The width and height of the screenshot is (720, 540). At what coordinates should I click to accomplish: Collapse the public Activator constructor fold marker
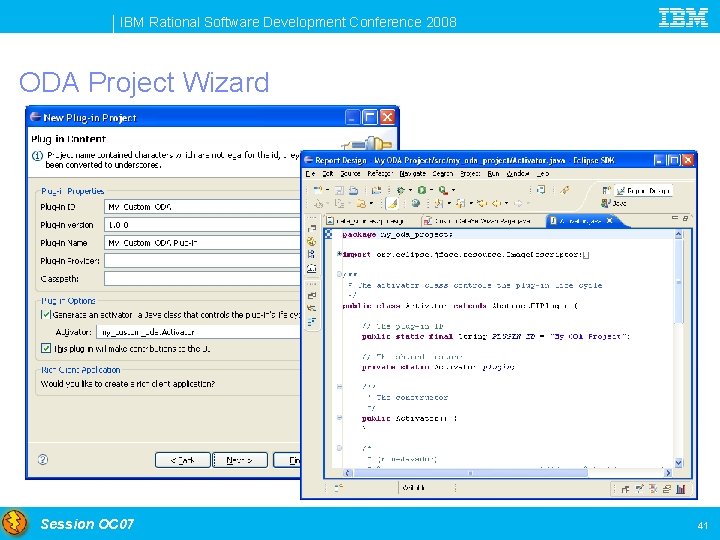tap(339, 418)
